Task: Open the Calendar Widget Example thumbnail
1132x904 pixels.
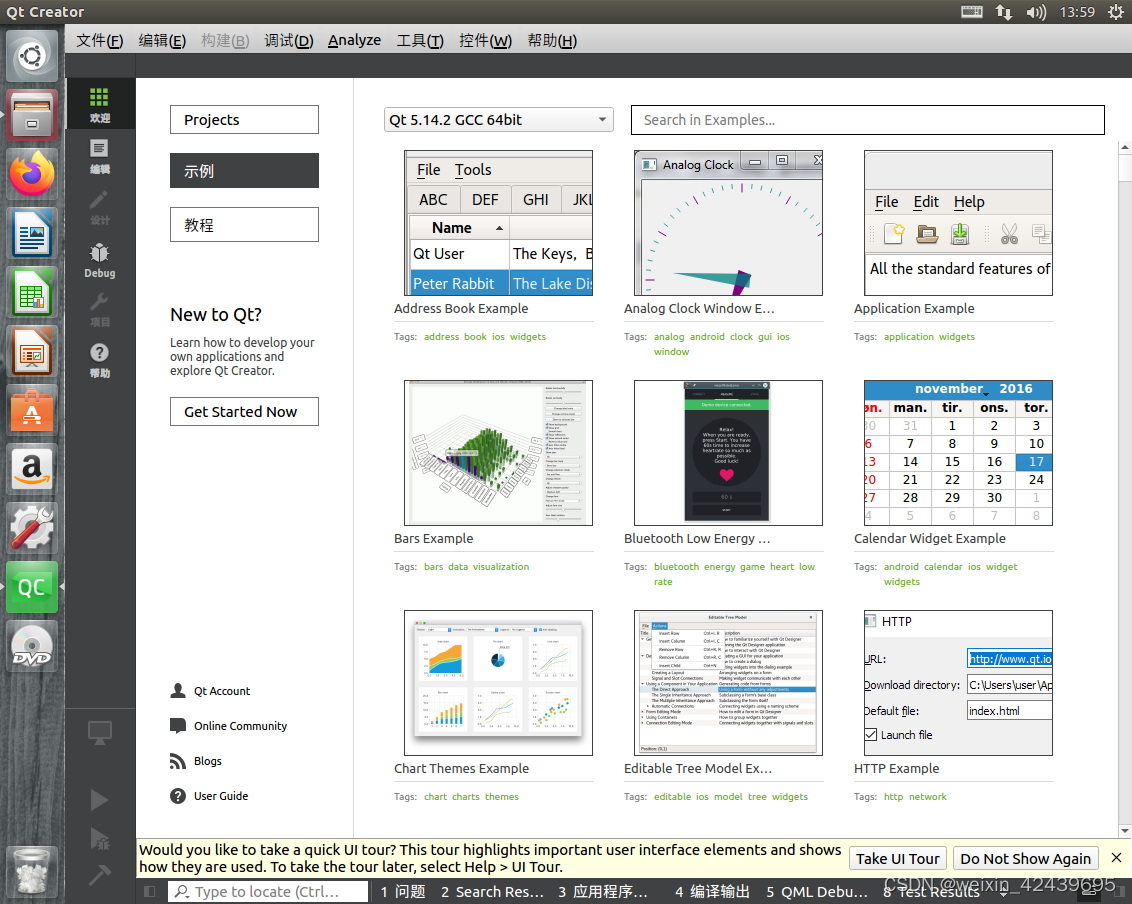Action: 958,453
